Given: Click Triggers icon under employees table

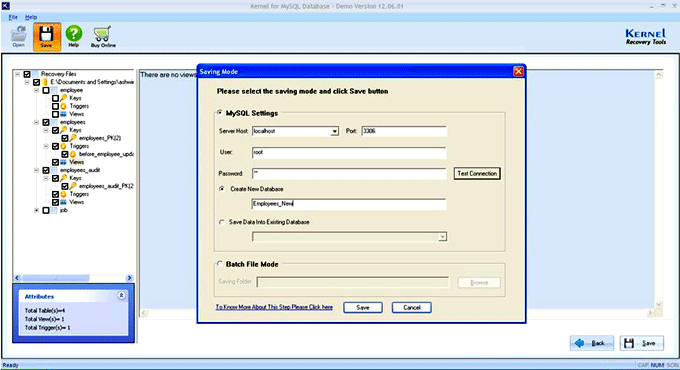Looking at the screenshot, I should 64,146.
